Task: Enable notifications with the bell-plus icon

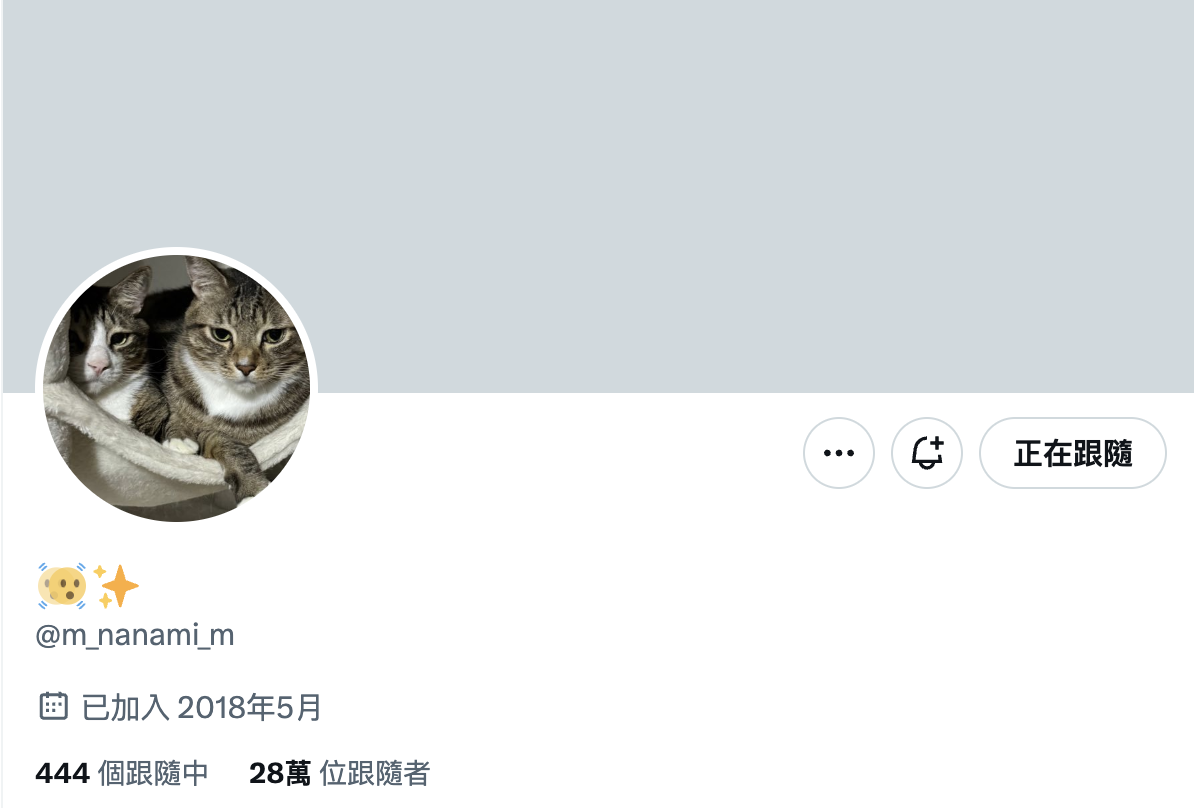Action: pyautogui.click(x=927, y=453)
